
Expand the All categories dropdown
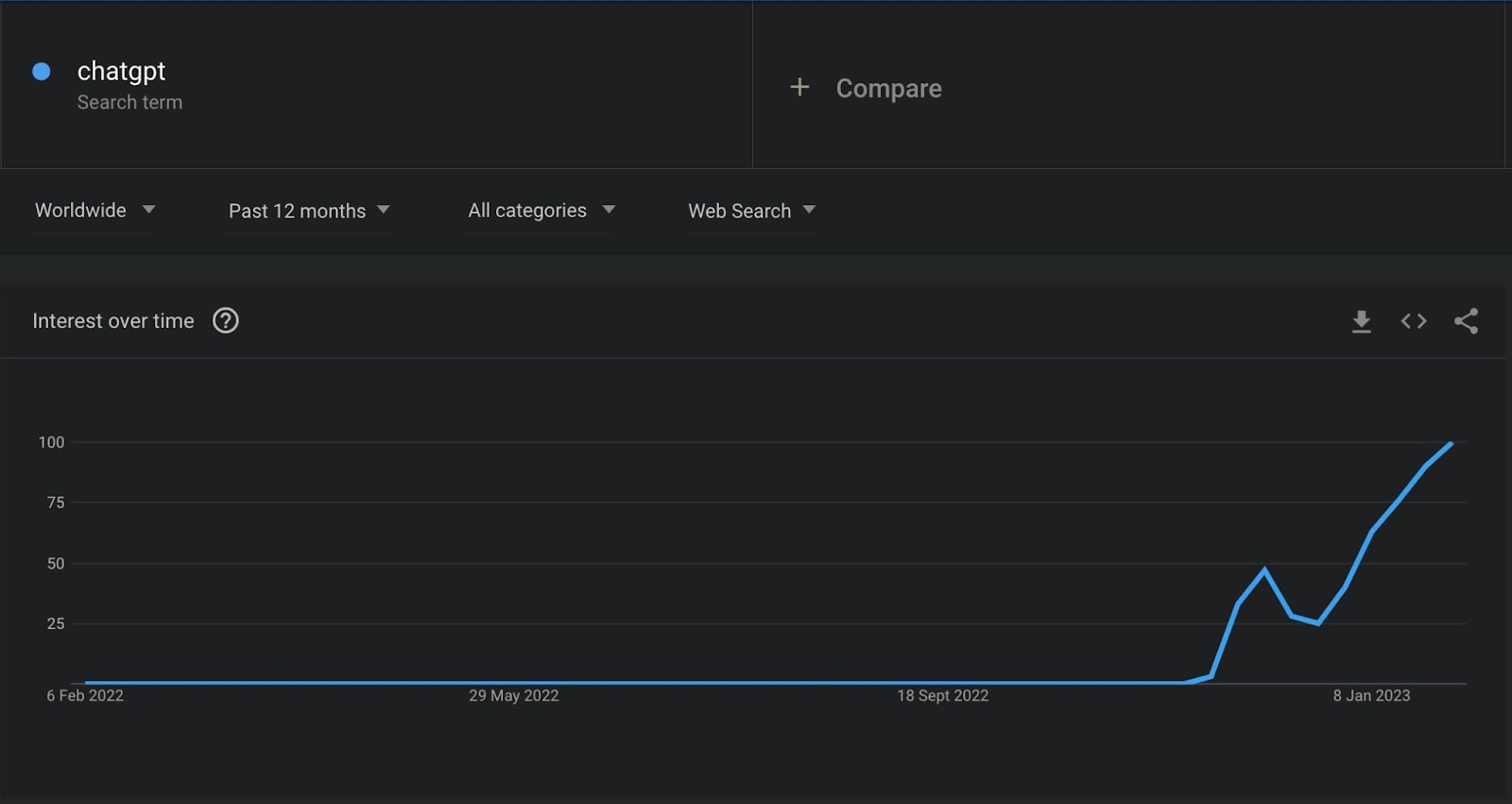click(541, 211)
